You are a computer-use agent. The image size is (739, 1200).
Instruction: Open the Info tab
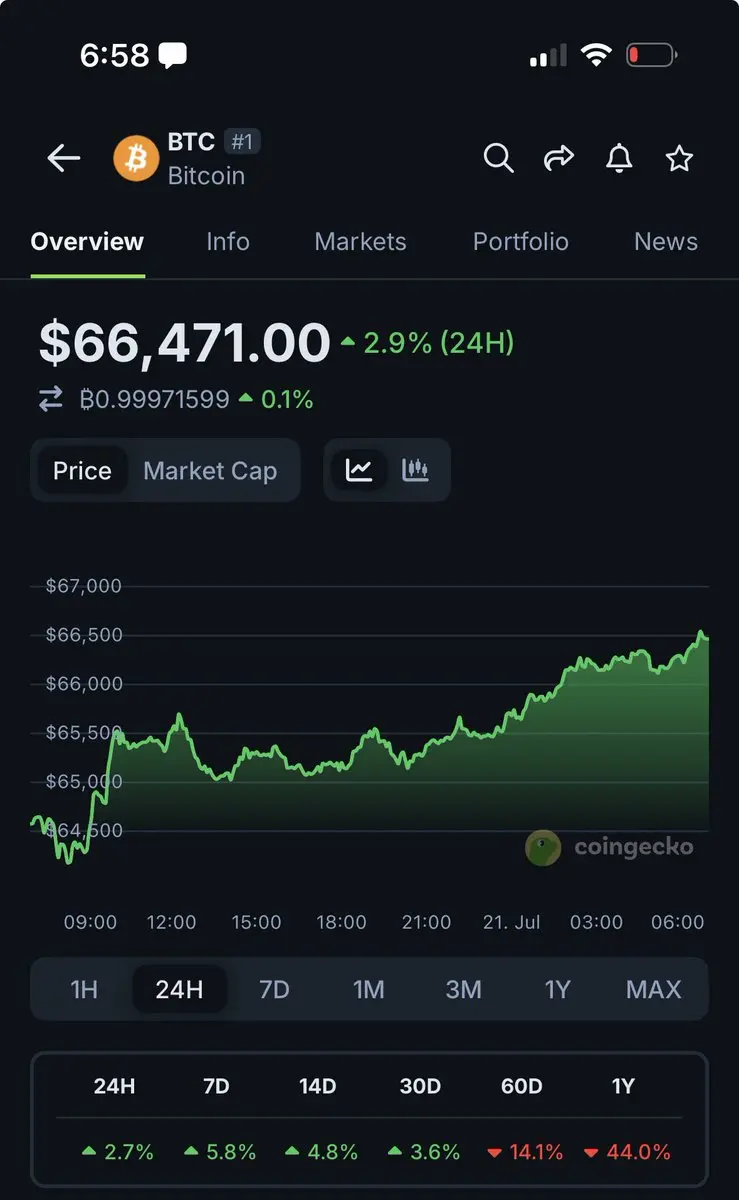[228, 242]
